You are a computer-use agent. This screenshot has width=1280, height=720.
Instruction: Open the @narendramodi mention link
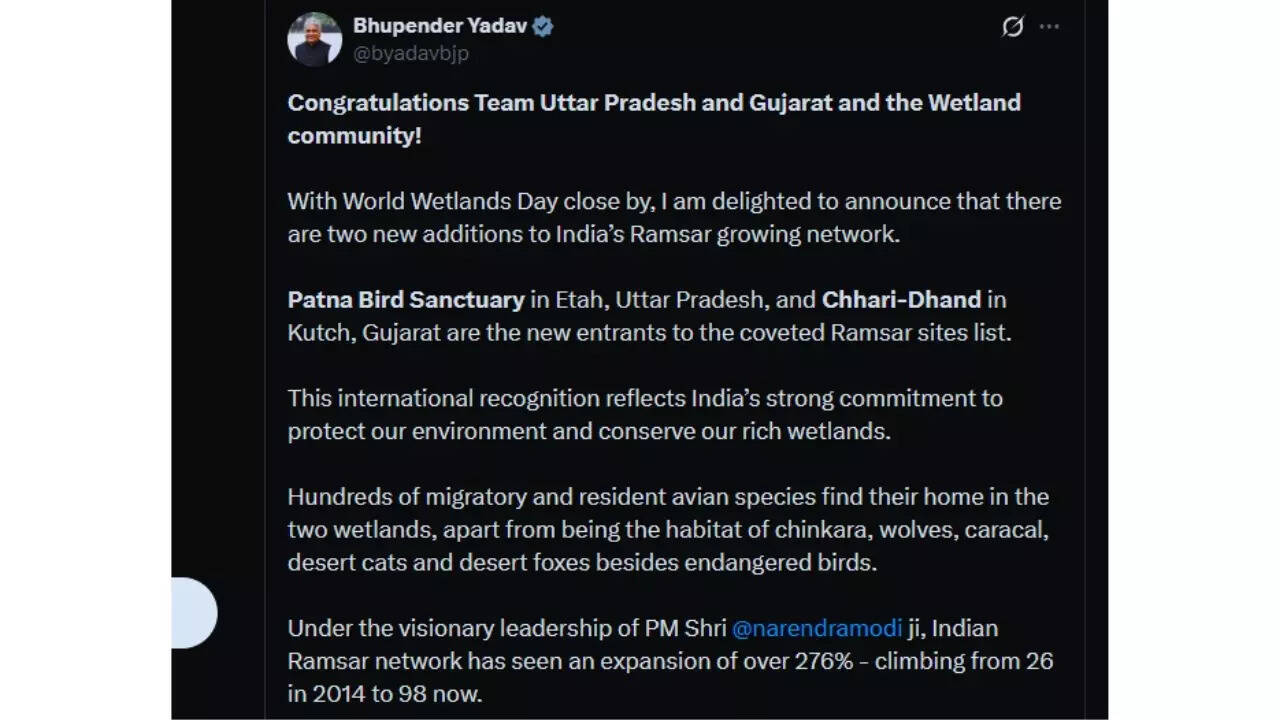point(817,628)
